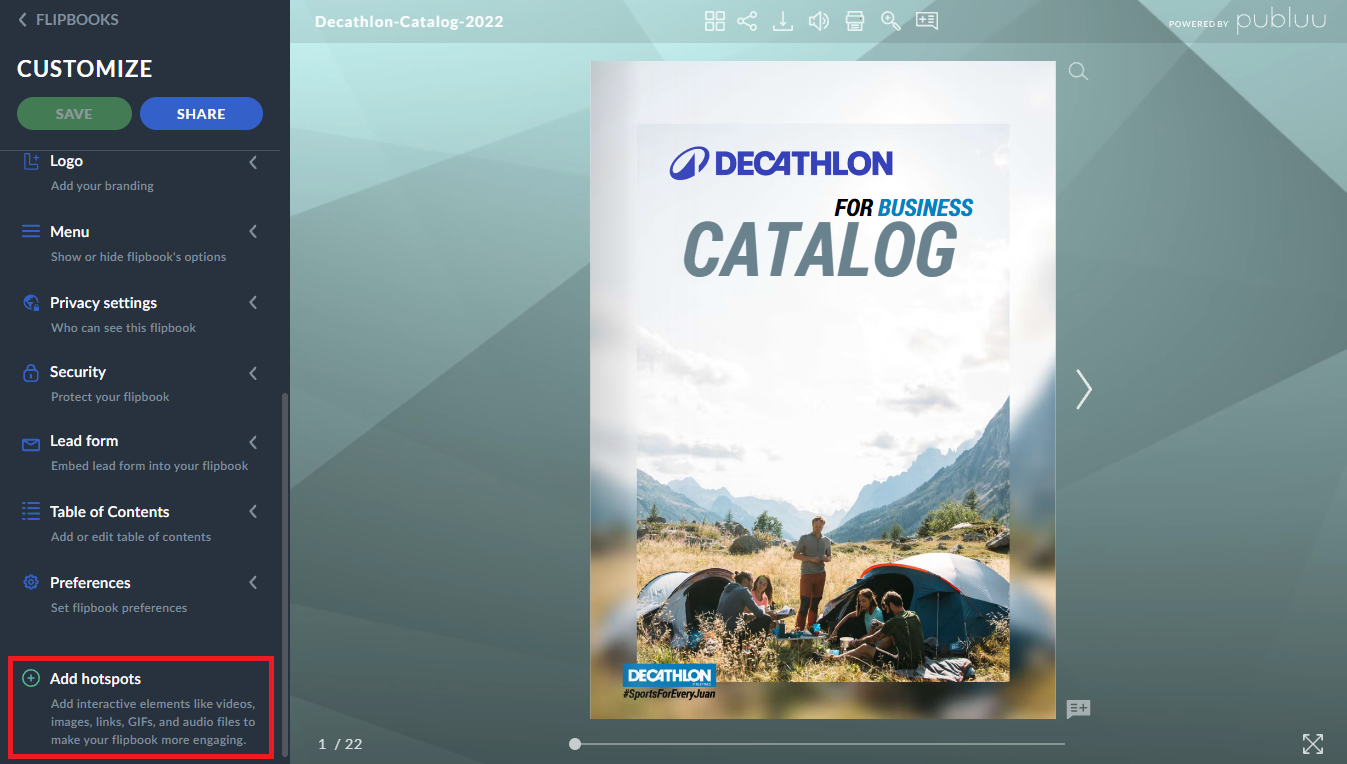Click the Add hotspots label

96,679
